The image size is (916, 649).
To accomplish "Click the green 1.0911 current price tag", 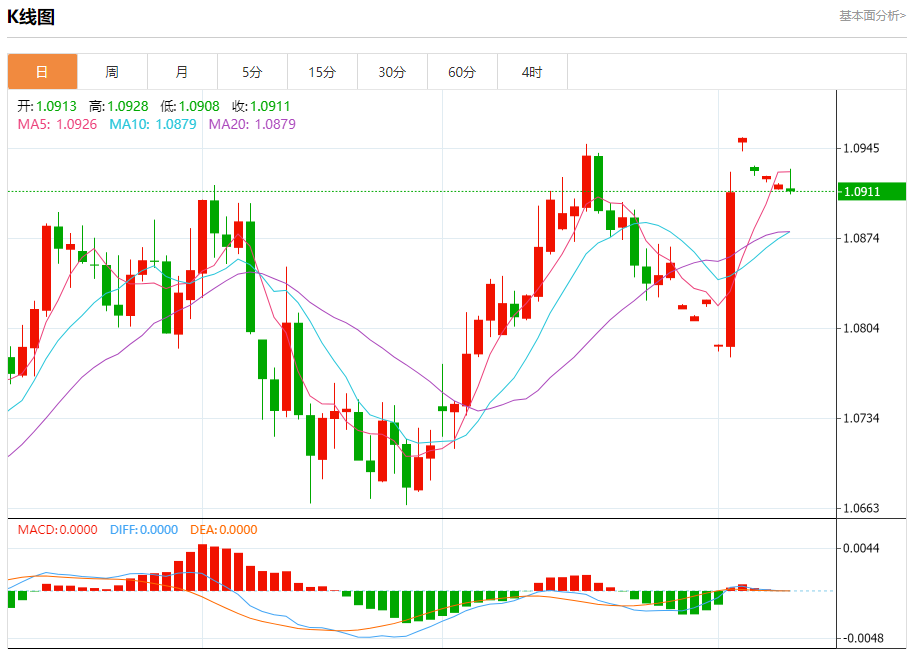I will [872, 192].
